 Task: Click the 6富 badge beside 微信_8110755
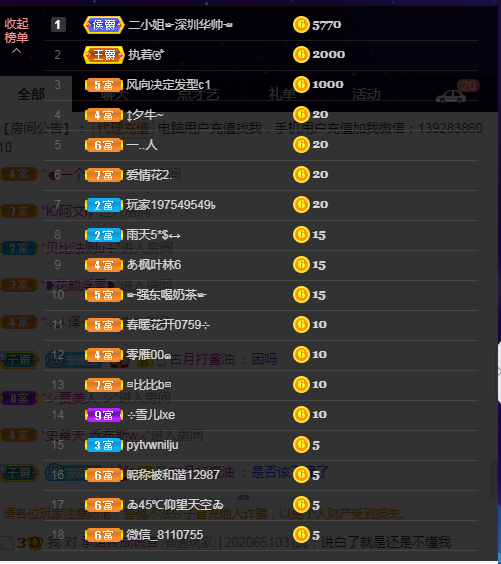[x=104, y=535]
